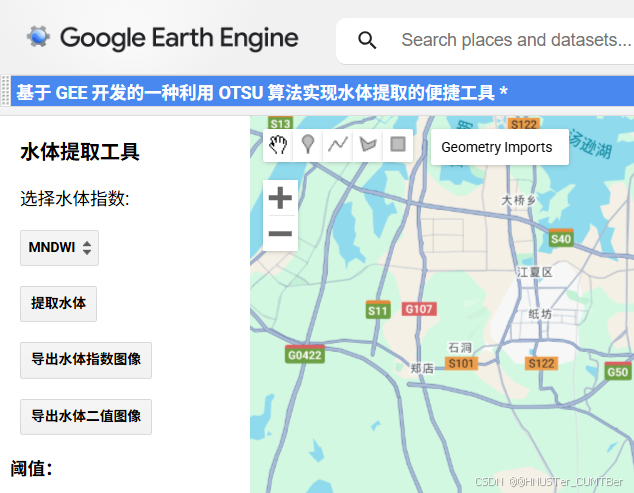Click the 郑店 label on map

coord(422,368)
